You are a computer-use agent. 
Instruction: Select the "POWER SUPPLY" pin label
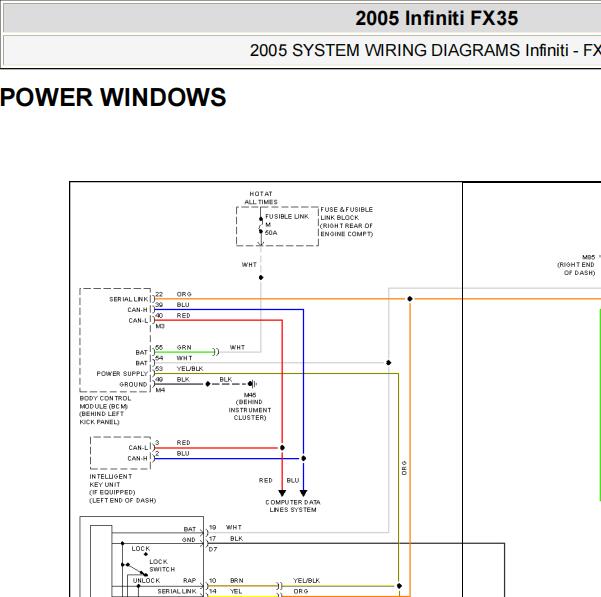[122, 374]
